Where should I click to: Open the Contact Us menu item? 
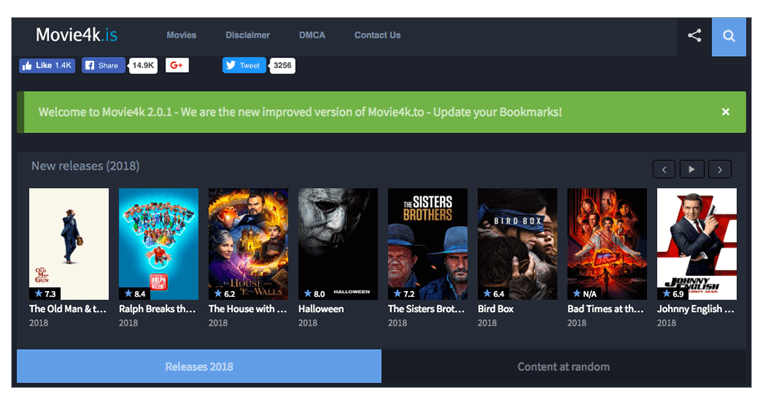coord(377,35)
